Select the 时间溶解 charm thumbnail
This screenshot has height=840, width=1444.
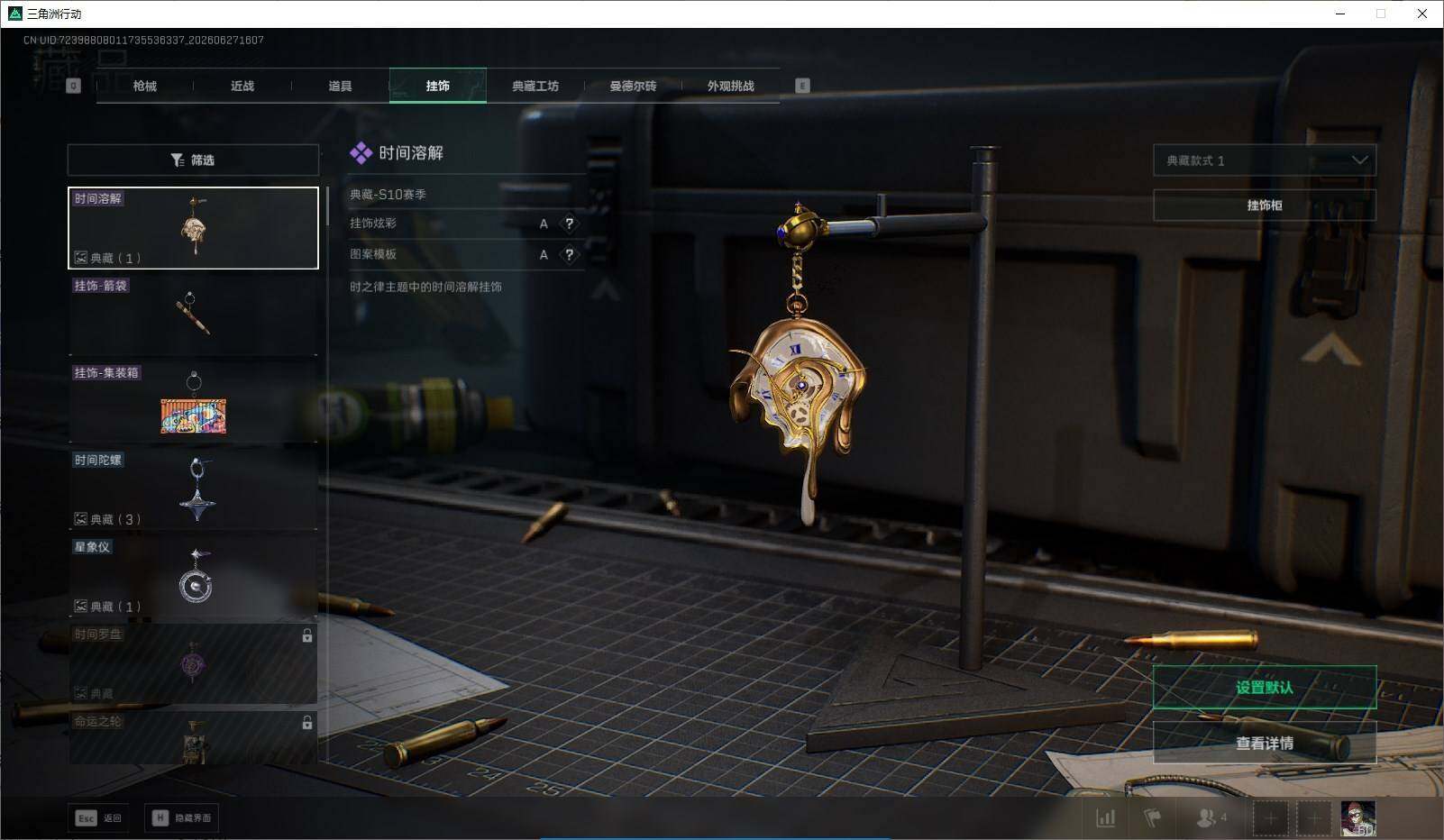click(193, 228)
